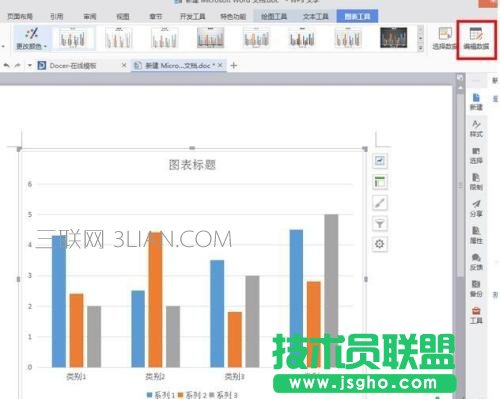Click the 系列1 legend entry

(x=161, y=395)
